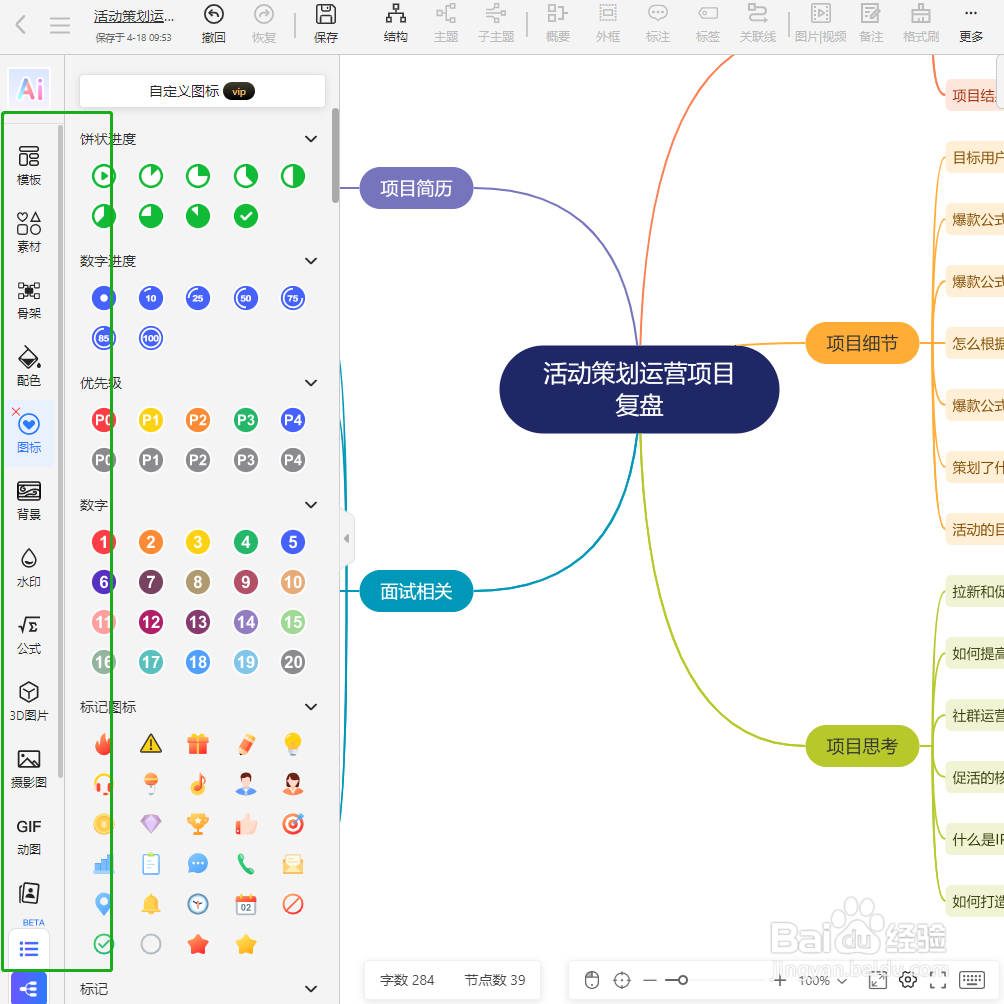Viewport: 1004px width, 1004px height.
Task: Open the 更多 more menu
Action: click(x=971, y=24)
